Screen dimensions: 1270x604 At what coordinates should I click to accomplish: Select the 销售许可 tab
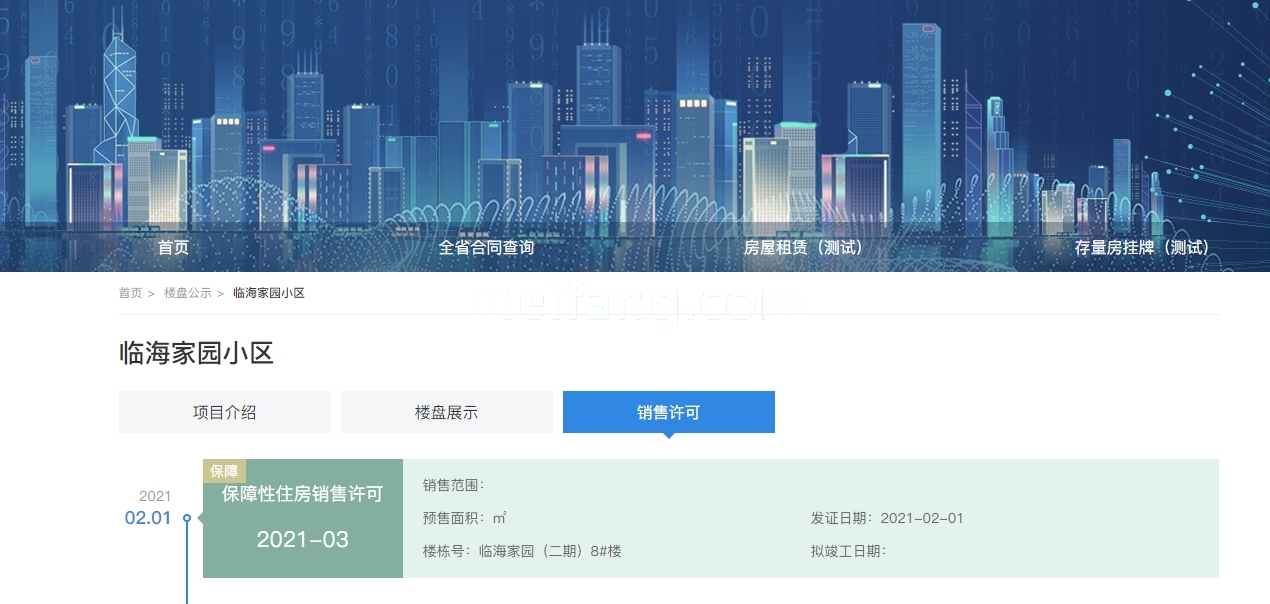coord(669,412)
